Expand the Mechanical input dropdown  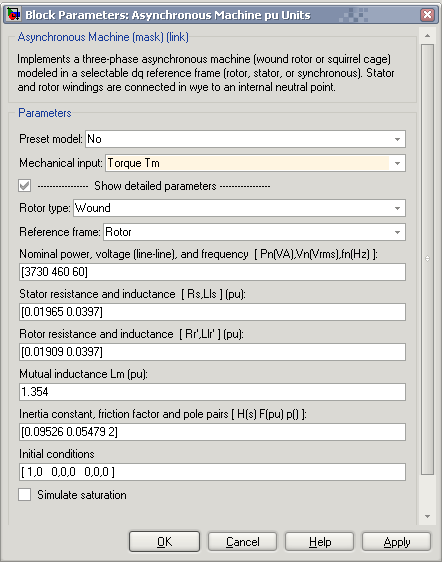tap(256, 163)
